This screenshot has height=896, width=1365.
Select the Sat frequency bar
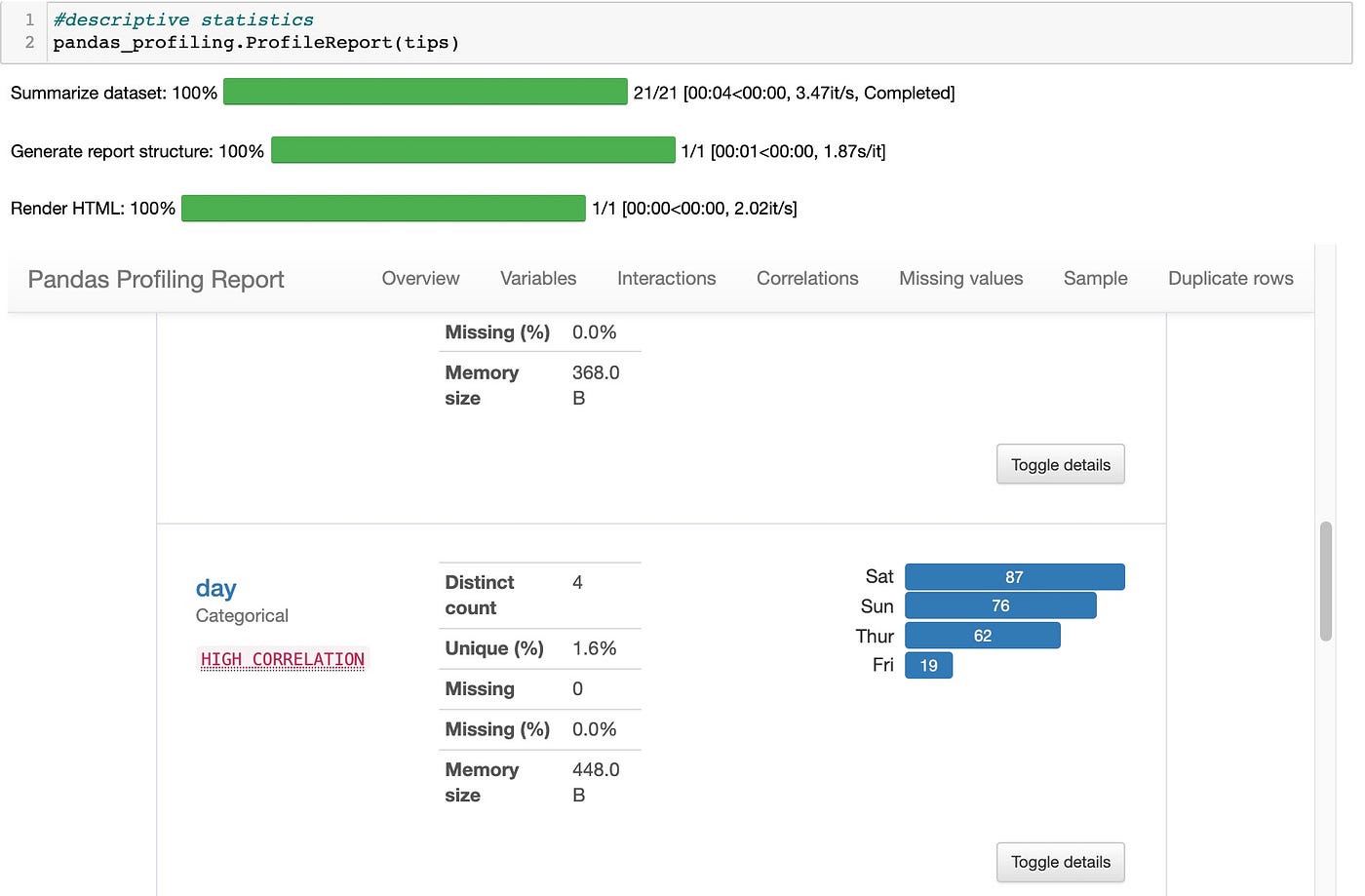[x=1014, y=576]
